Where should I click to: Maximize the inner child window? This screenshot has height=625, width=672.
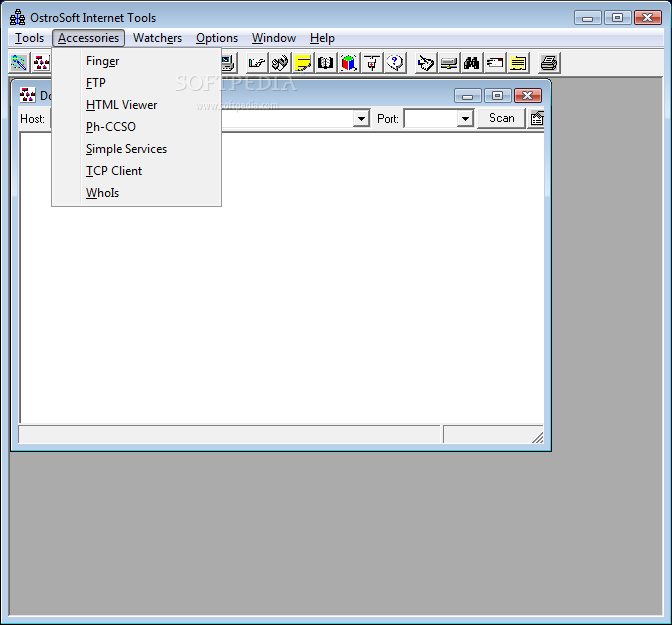[x=498, y=96]
